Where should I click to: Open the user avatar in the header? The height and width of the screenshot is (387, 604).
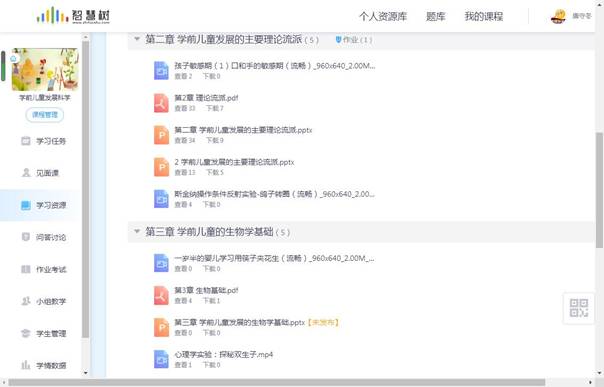click(558, 17)
